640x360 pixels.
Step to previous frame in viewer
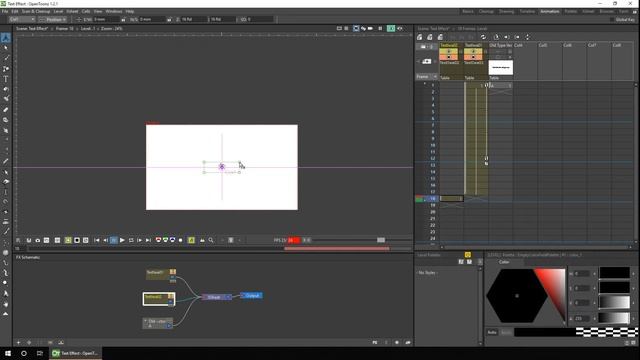[105, 240]
